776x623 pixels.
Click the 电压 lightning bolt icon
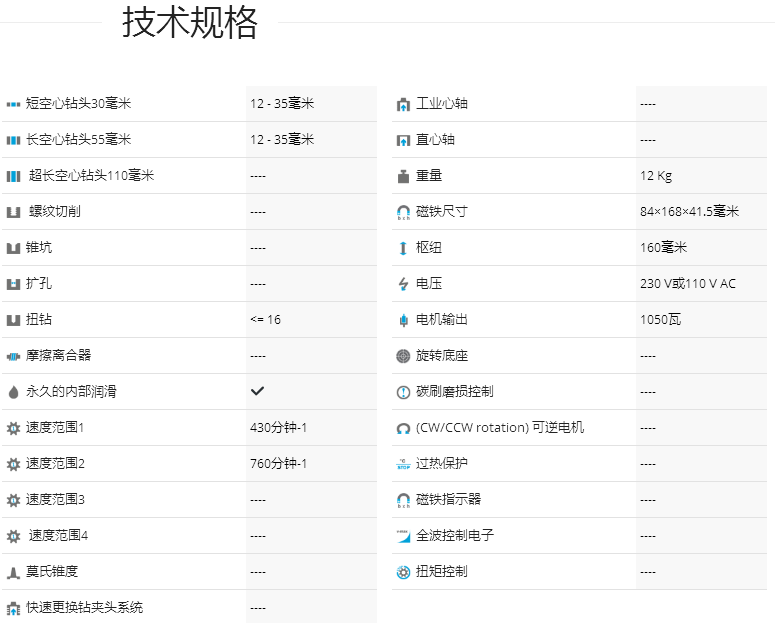pyautogui.click(x=403, y=284)
